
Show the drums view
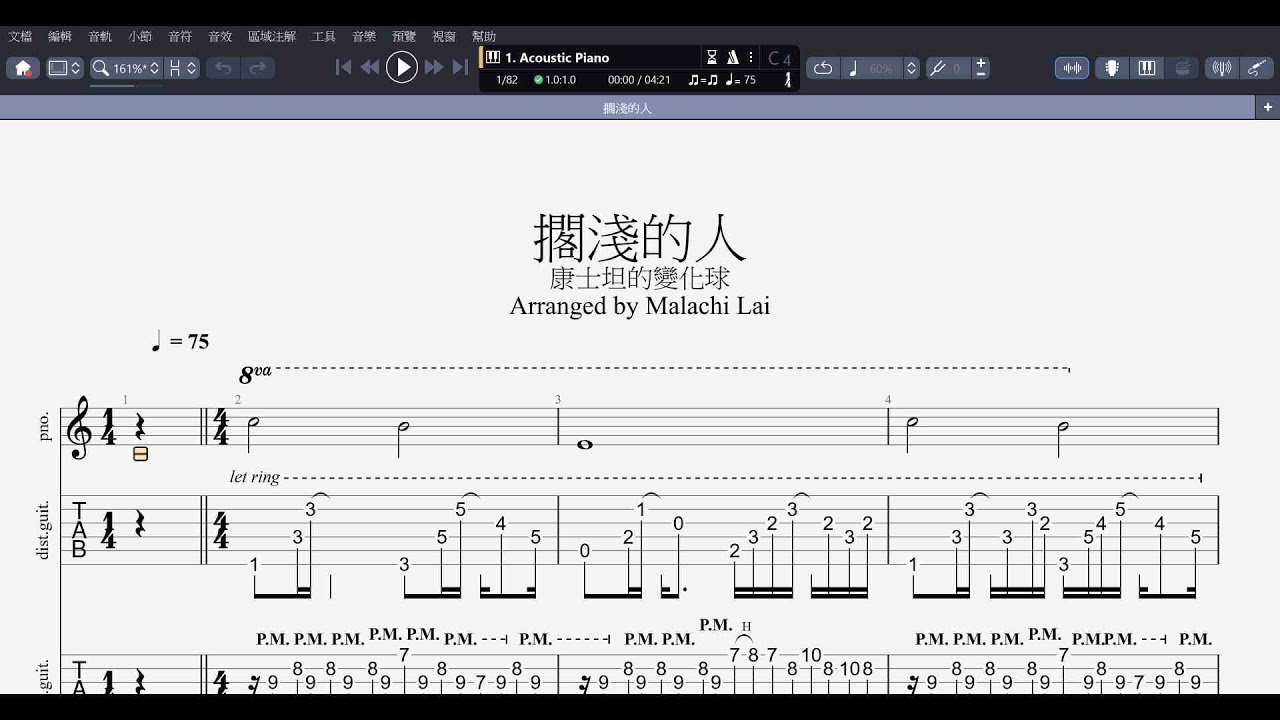click(x=1183, y=68)
